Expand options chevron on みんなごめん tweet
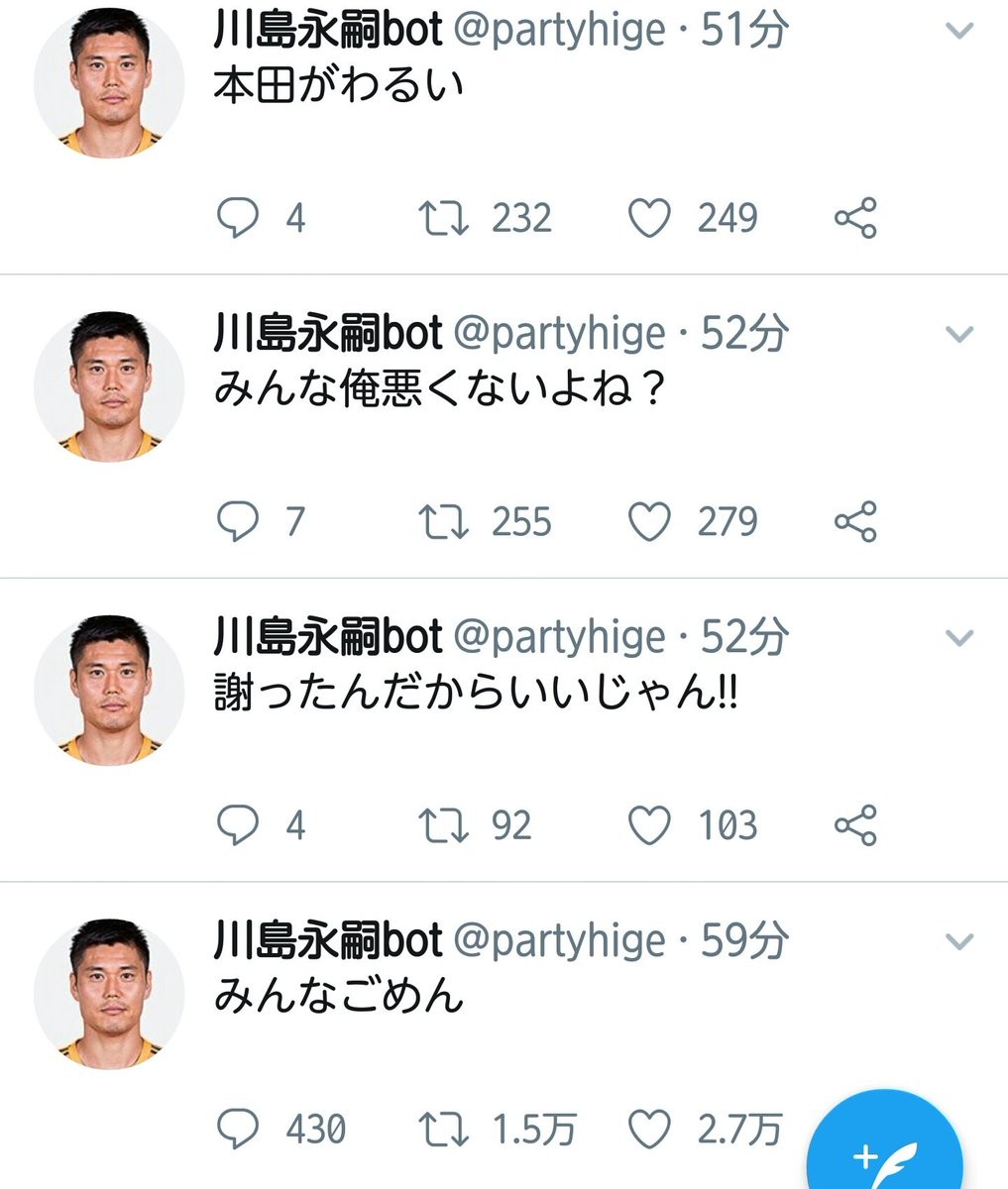 (x=958, y=941)
